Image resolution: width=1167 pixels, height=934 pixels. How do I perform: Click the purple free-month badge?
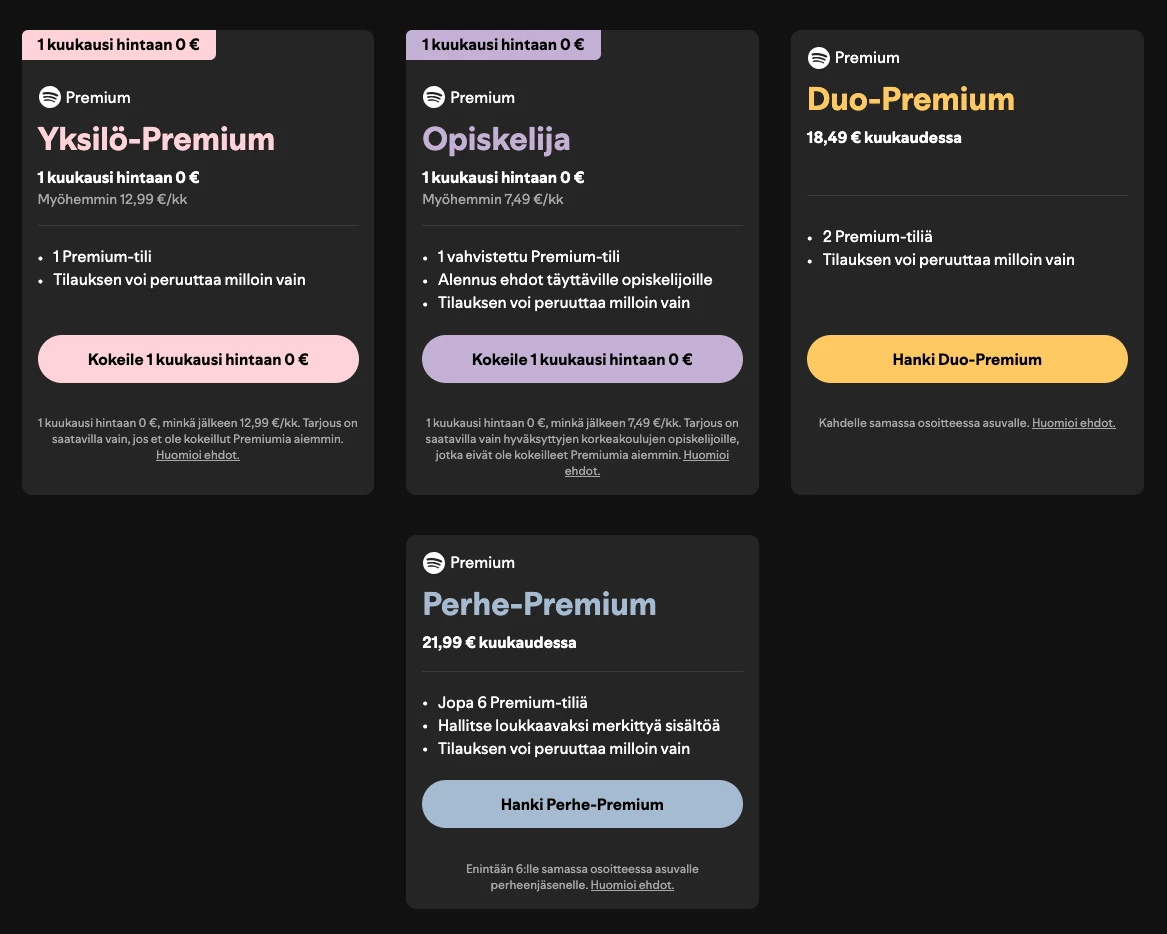coord(503,45)
